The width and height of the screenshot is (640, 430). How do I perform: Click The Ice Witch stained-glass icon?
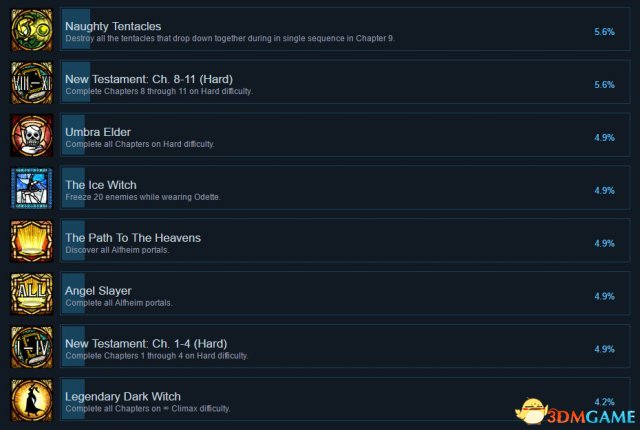coord(32,188)
